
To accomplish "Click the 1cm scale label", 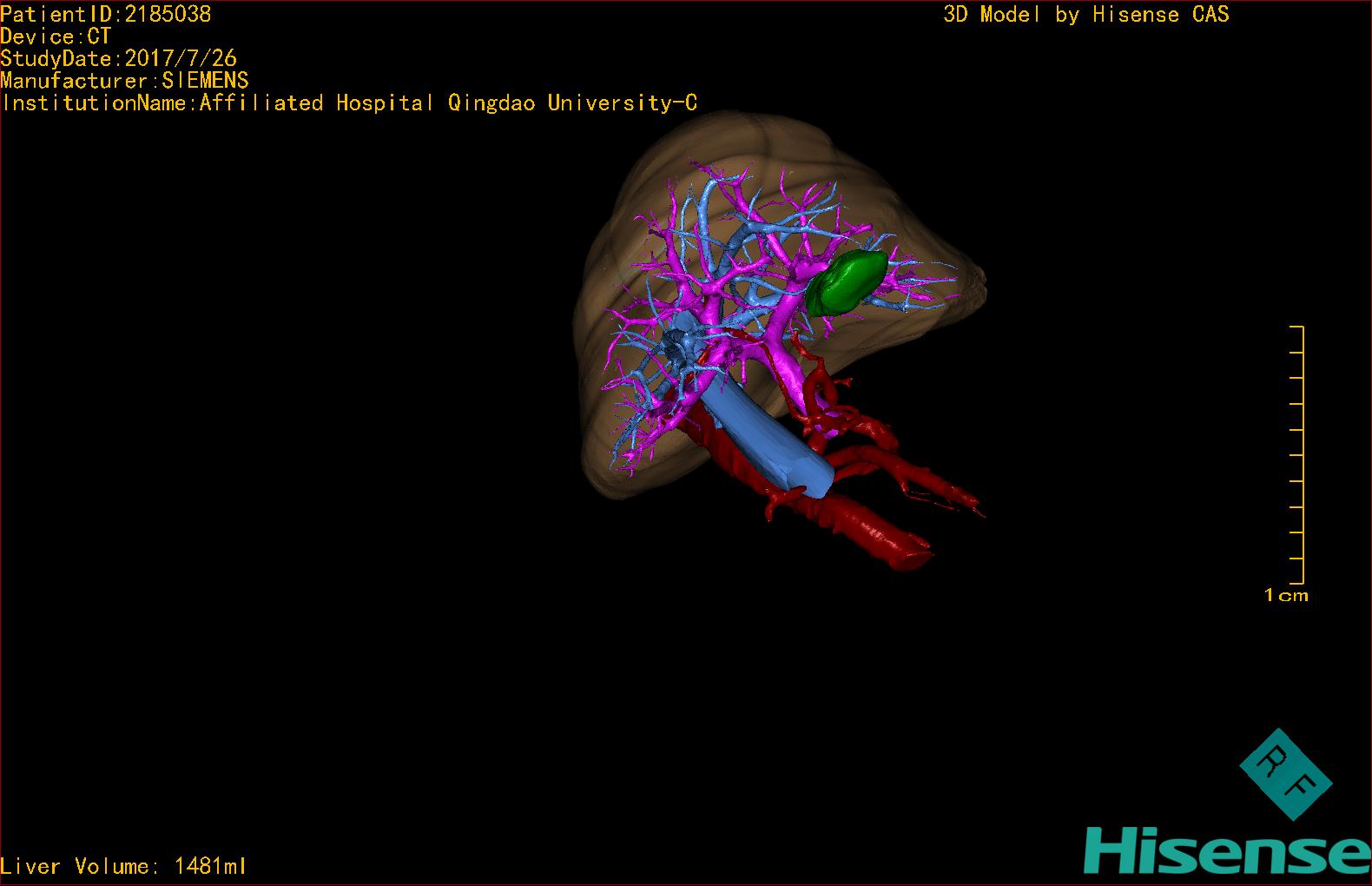I will (1286, 595).
